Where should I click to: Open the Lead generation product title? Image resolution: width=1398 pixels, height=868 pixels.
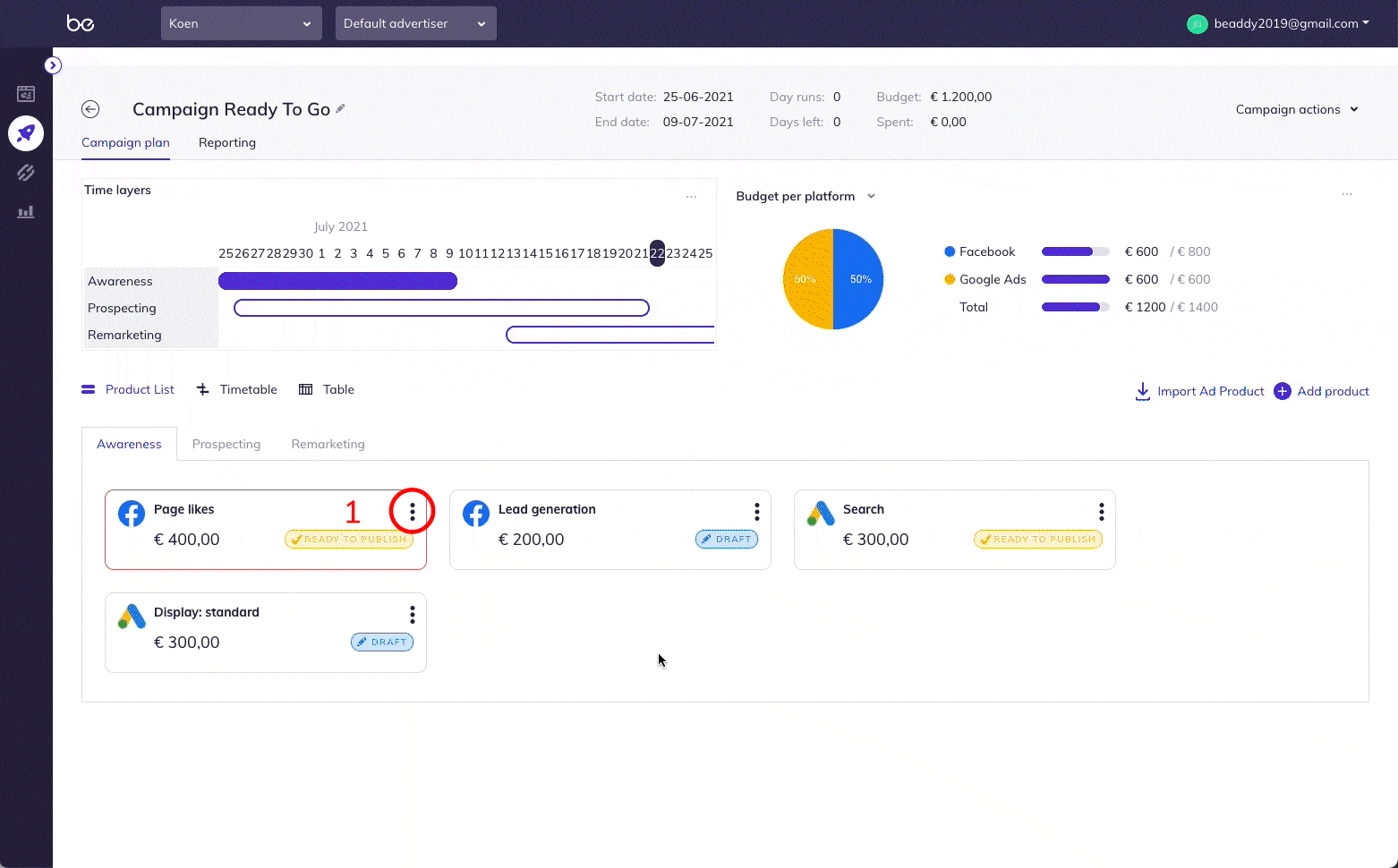[x=547, y=509]
